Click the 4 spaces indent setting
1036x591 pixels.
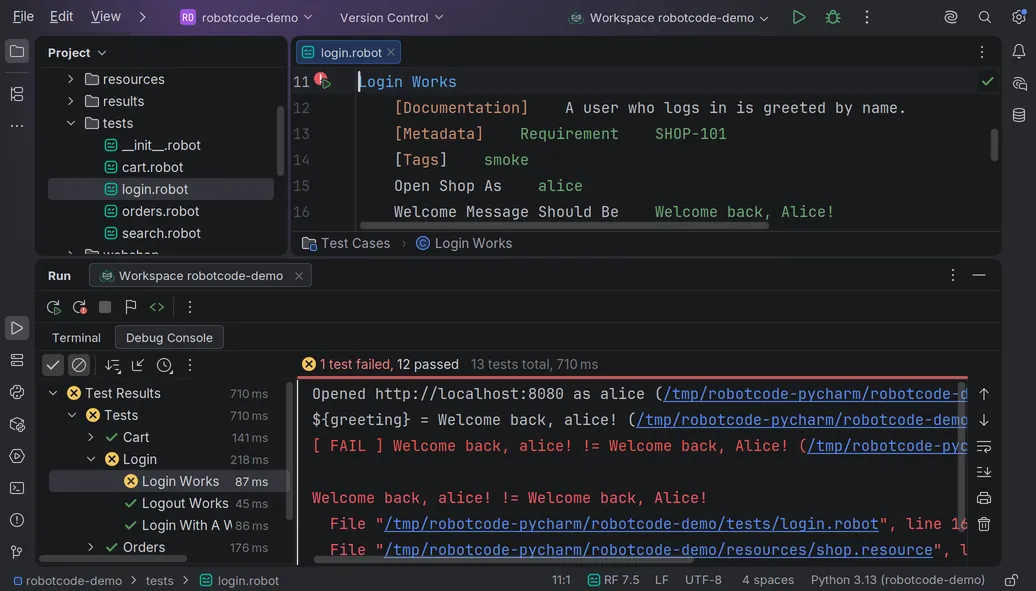768,580
